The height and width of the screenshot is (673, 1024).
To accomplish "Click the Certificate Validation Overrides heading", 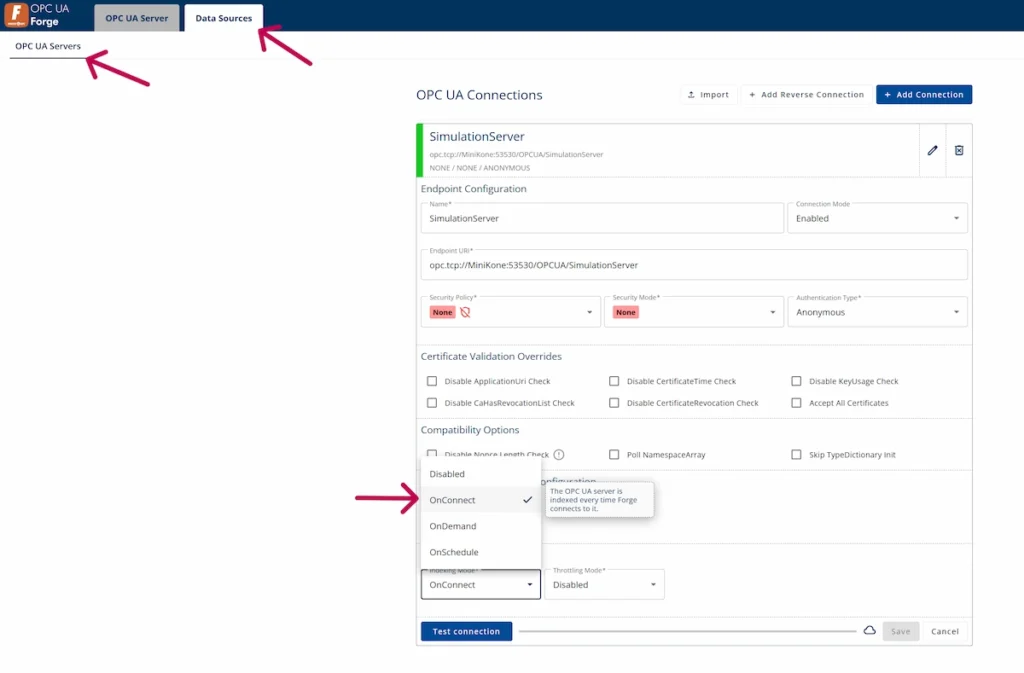I will point(491,356).
